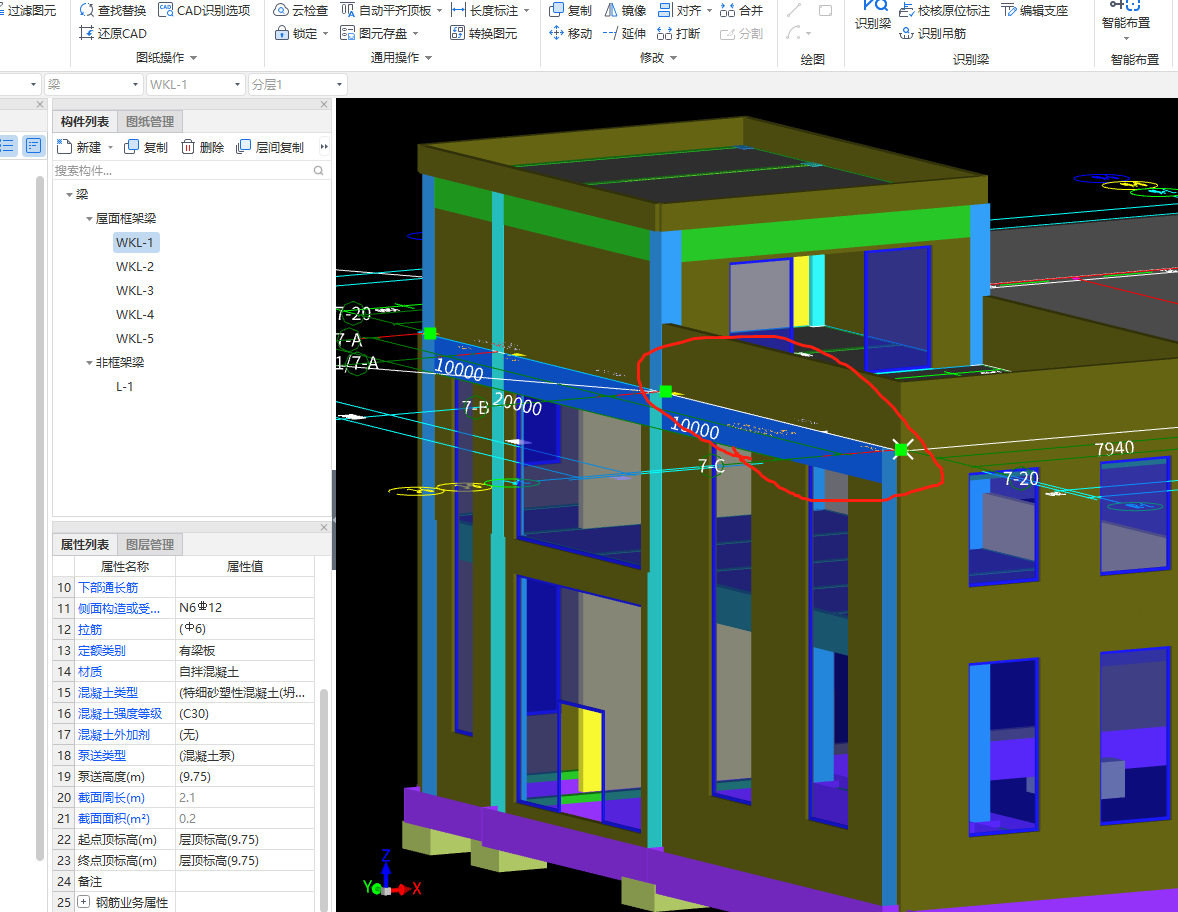This screenshot has height=912, width=1178.
Task: Click the 混凝土强度等级 property link
Action: pos(120,714)
